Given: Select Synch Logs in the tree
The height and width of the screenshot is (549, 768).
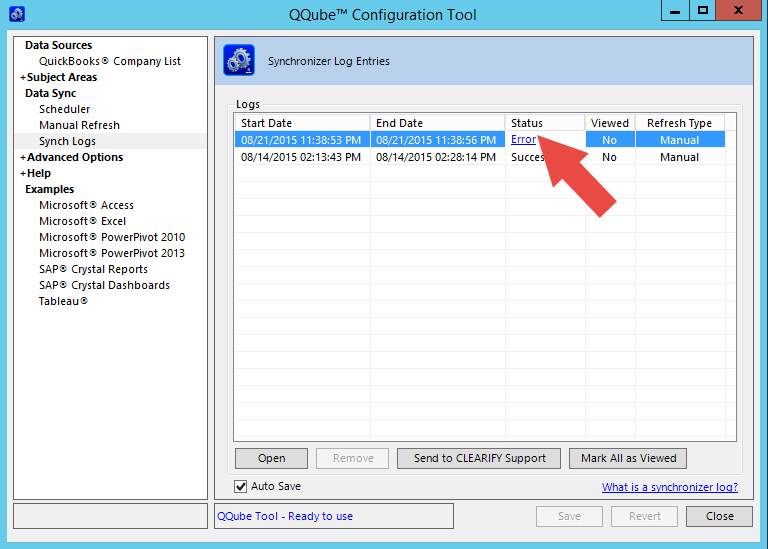Looking at the screenshot, I should coord(67,141).
